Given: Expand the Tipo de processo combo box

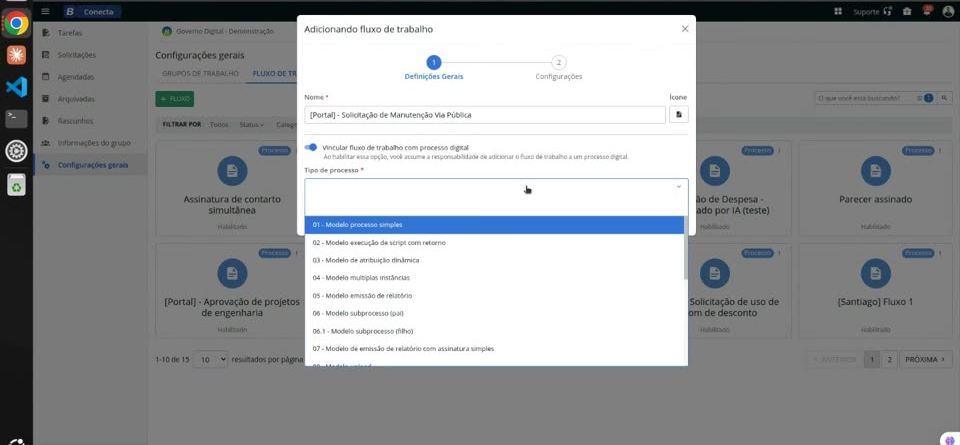Looking at the screenshot, I should [x=496, y=187].
